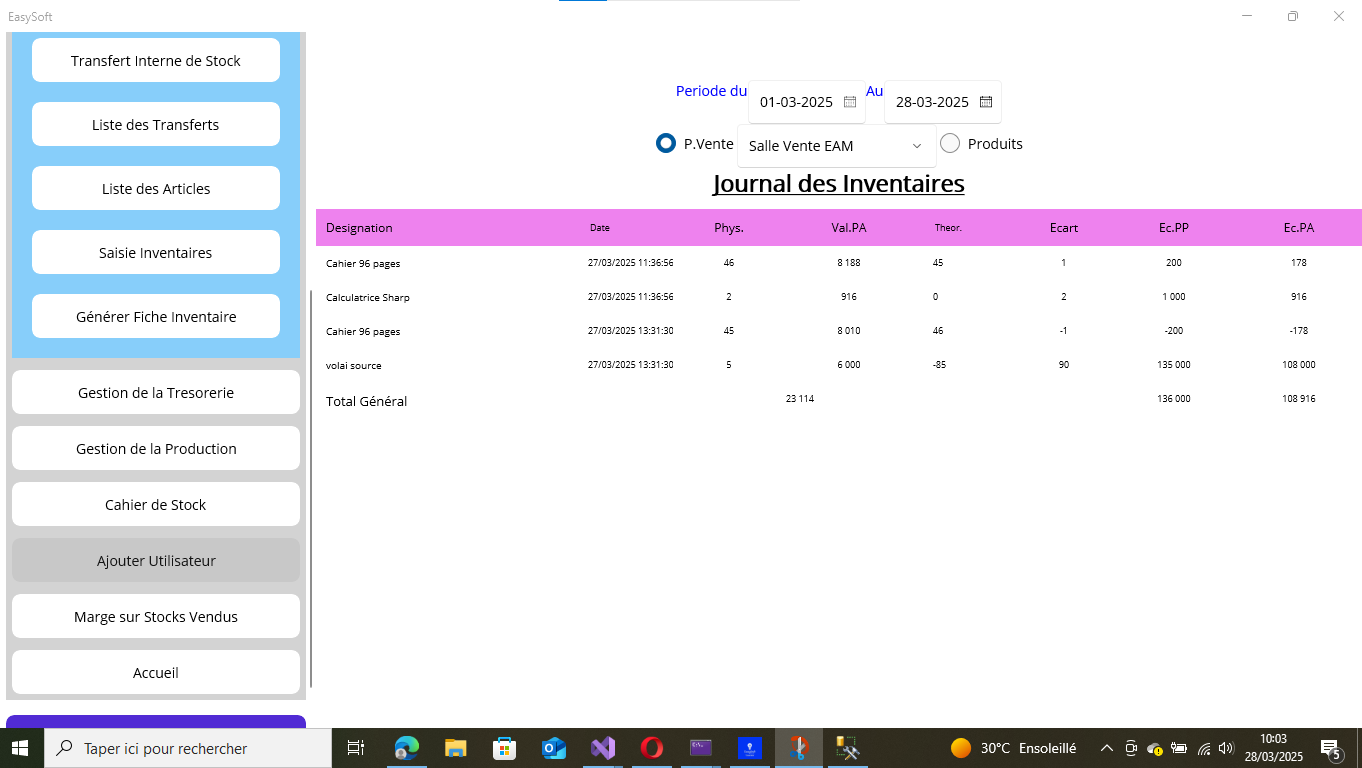Screen dimensions: 1362x768
Task: Open the Gestion de la Production menu
Action: [156, 449]
